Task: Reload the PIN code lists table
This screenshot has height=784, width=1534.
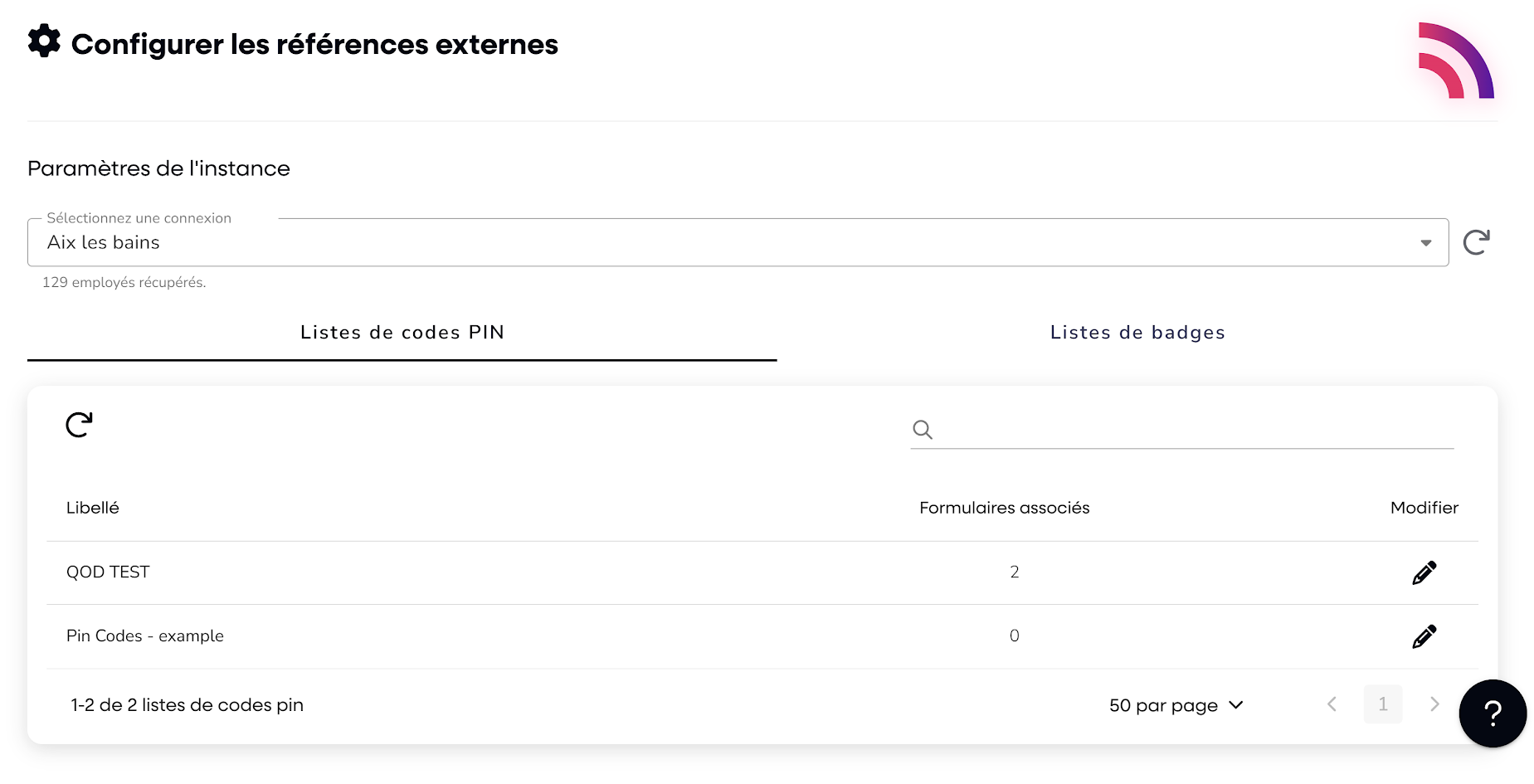Action: 79,425
